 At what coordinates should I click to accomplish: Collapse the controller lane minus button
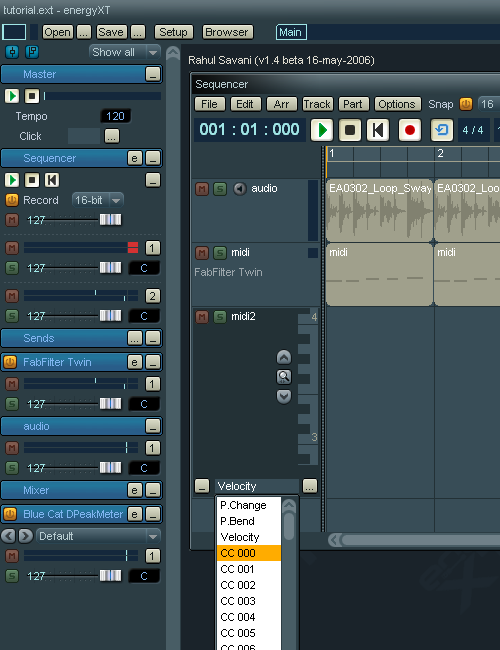[x=202, y=486]
